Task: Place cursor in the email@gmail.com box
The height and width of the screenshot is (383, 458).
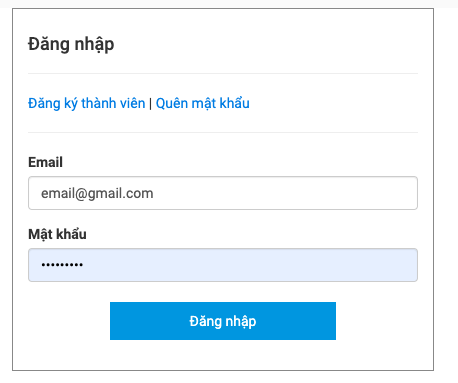Action: (x=223, y=193)
